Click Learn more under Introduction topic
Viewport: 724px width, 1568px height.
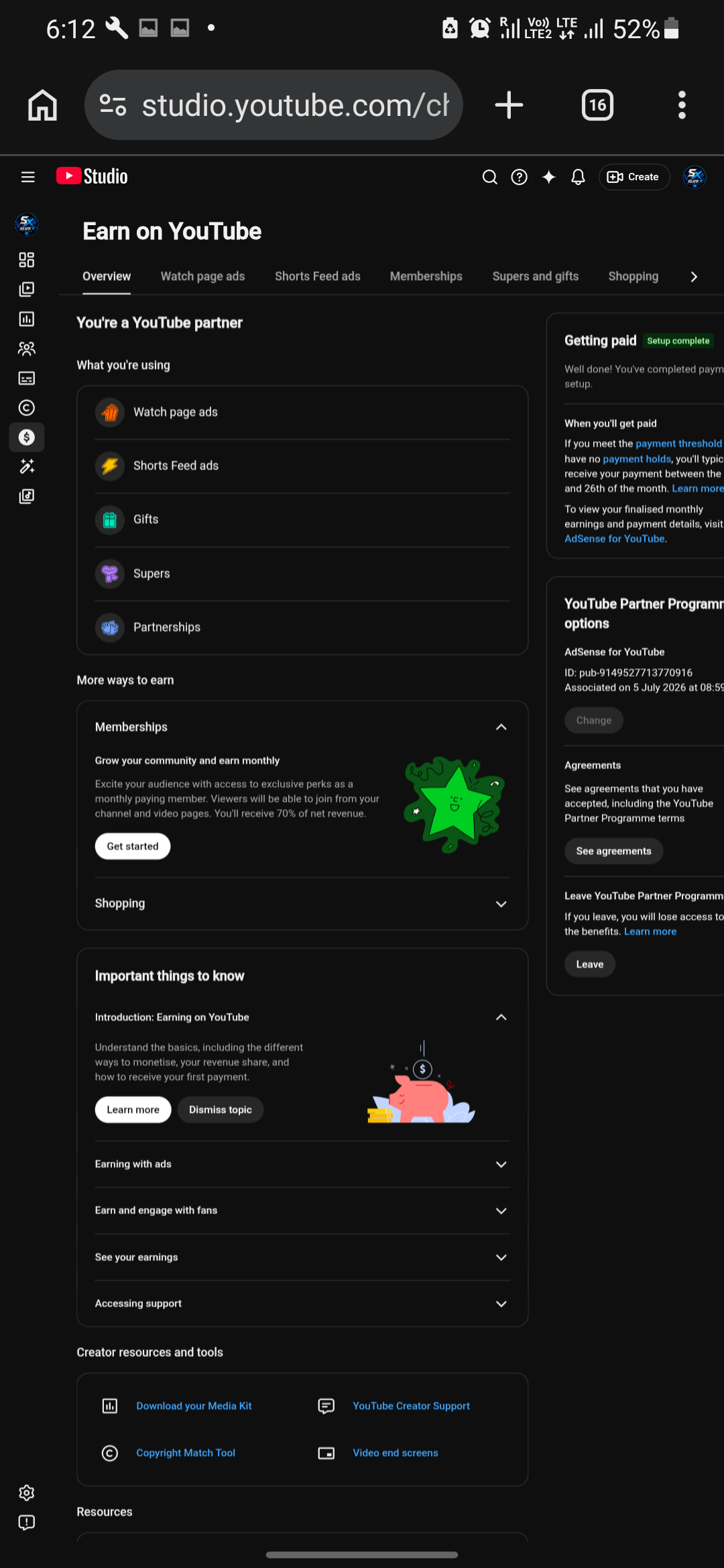coord(133,1110)
